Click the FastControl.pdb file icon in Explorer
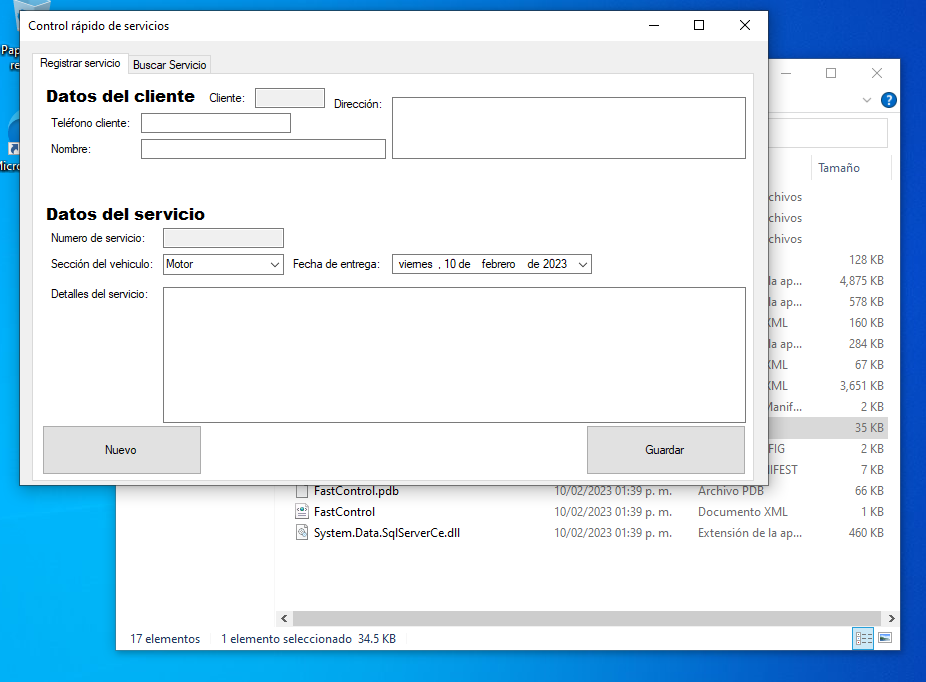This screenshot has width=926, height=682. [302, 491]
